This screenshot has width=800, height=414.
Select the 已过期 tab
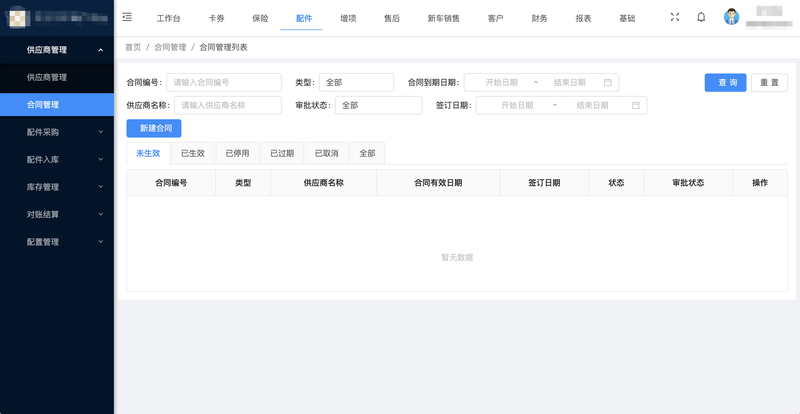(282, 153)
